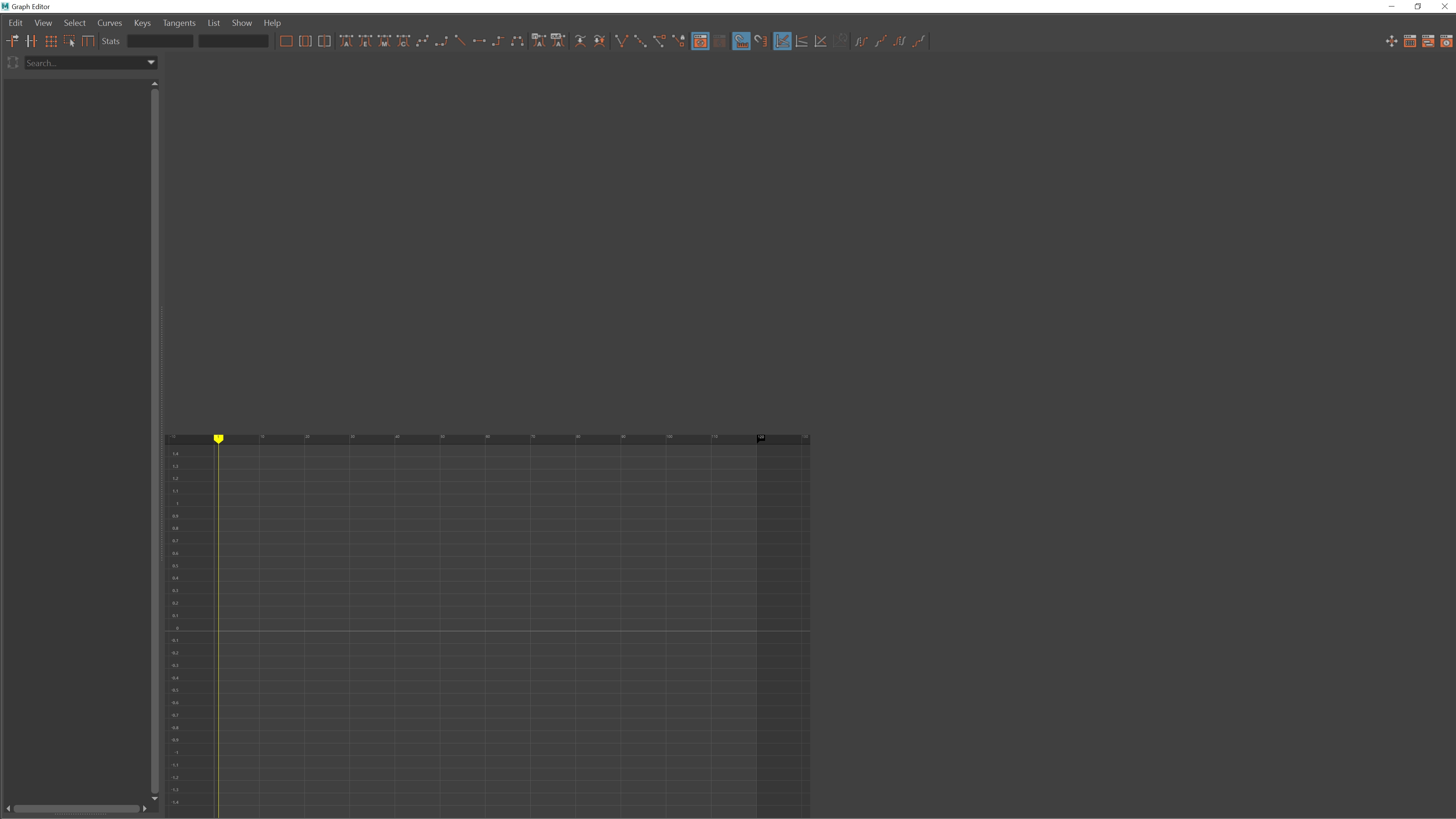Expand the search filter dropdown

tap(151, 63)
